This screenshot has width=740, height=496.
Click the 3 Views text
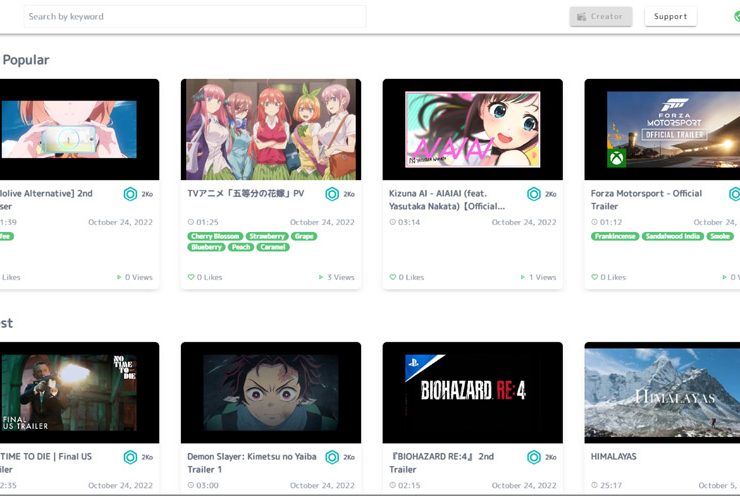coord(341,277)
